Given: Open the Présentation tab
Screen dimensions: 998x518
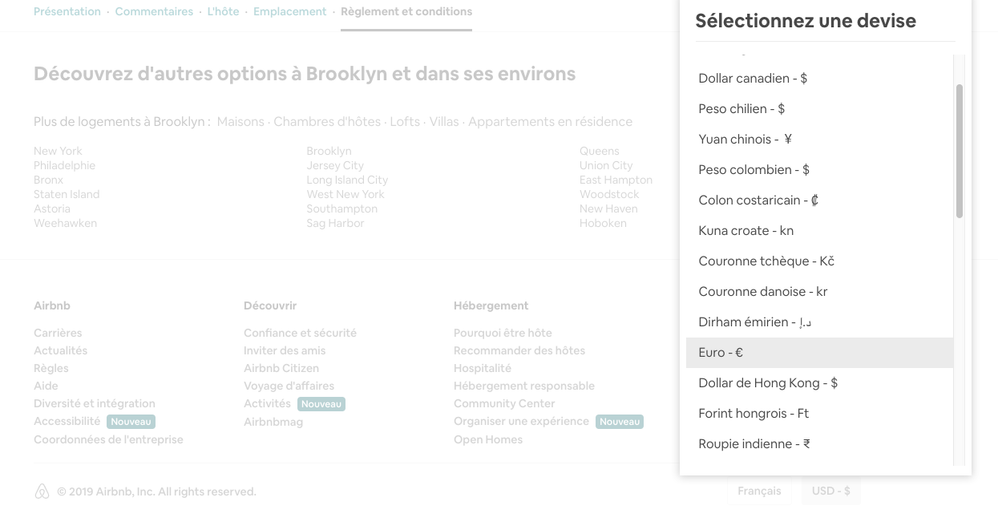Looking at the screenshot, I should pos(67,12).
